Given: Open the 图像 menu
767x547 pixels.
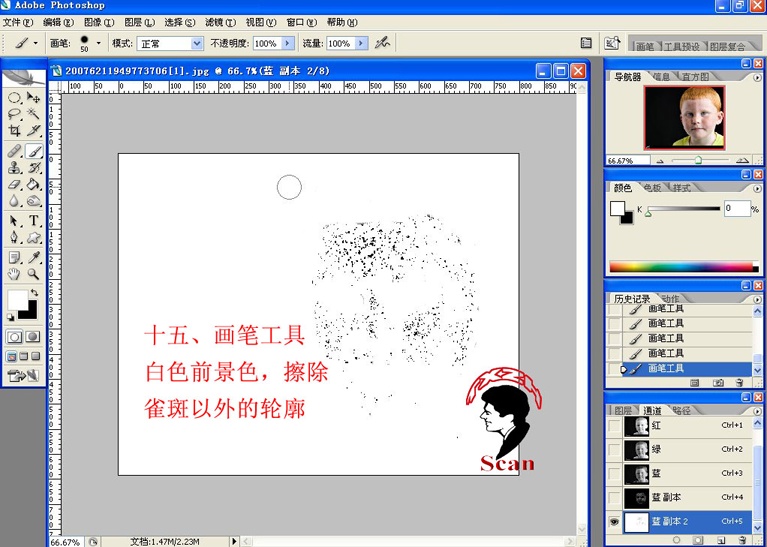Looking at the screenshot, I should tap(99, 23).
